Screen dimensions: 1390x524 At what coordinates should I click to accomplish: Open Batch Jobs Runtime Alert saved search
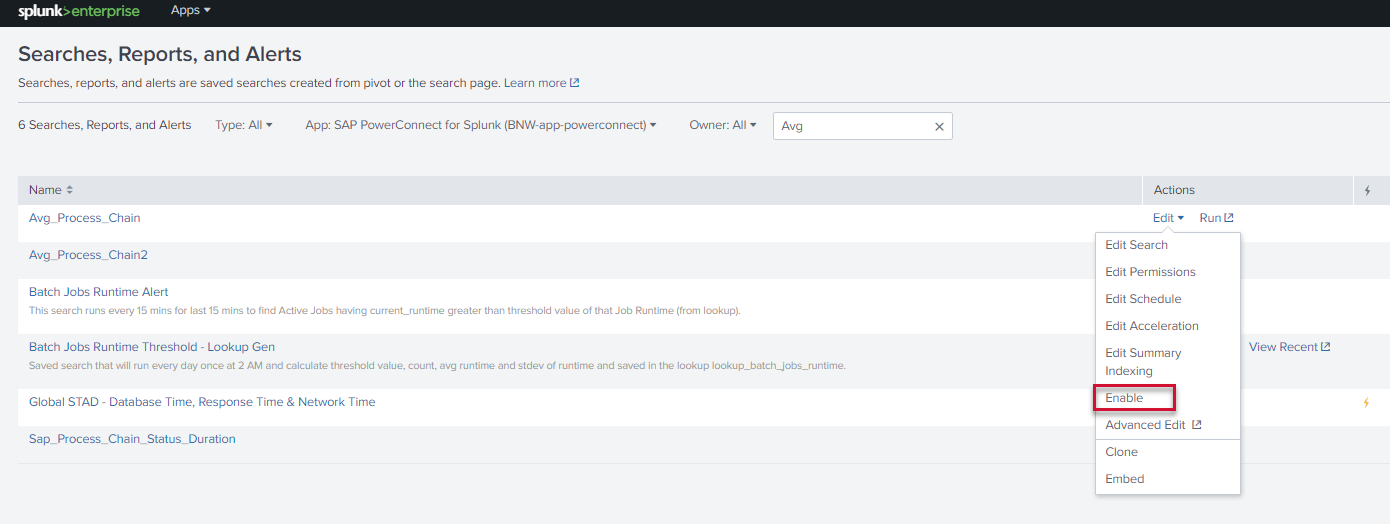pyautogui.click(x=98, y=292)
